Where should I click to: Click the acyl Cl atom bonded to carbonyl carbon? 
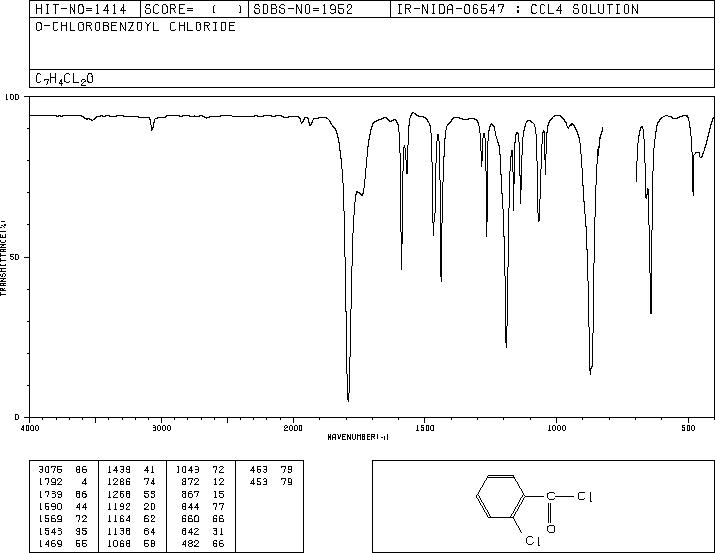[585, 496]
